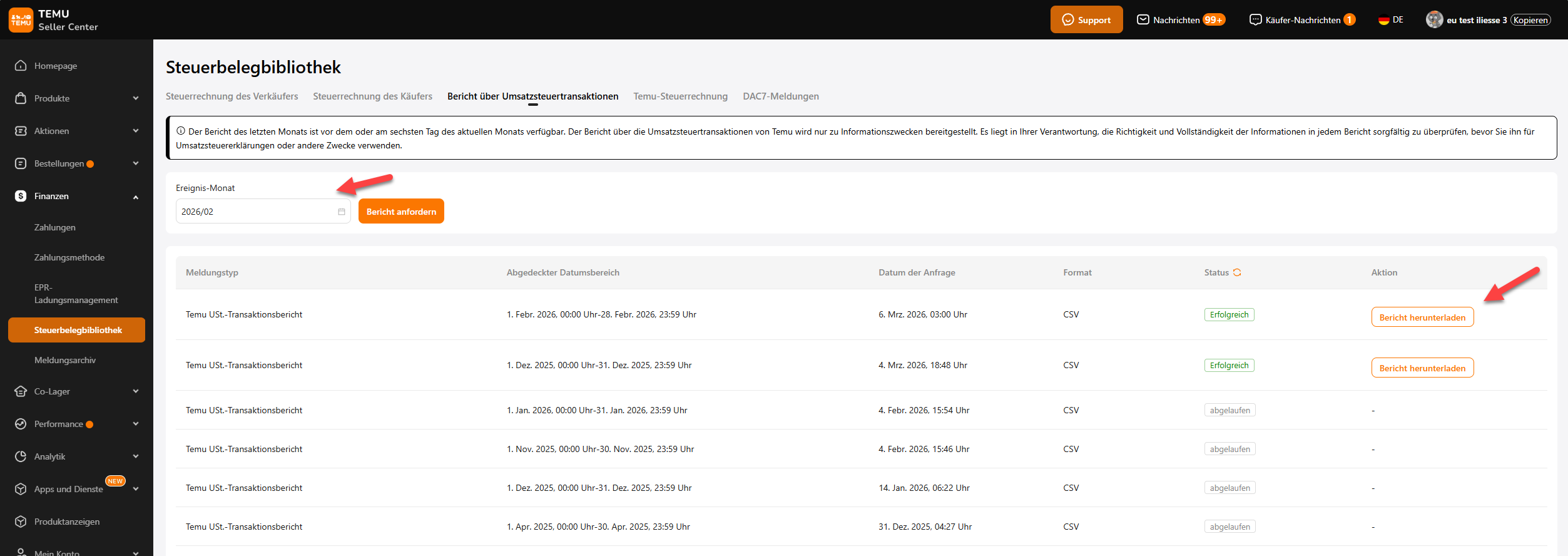Screen dimensions: 1568x556
Task: Click request date 14. Jan. 2026, 06:22 Uhr
Action: [924, 488]
